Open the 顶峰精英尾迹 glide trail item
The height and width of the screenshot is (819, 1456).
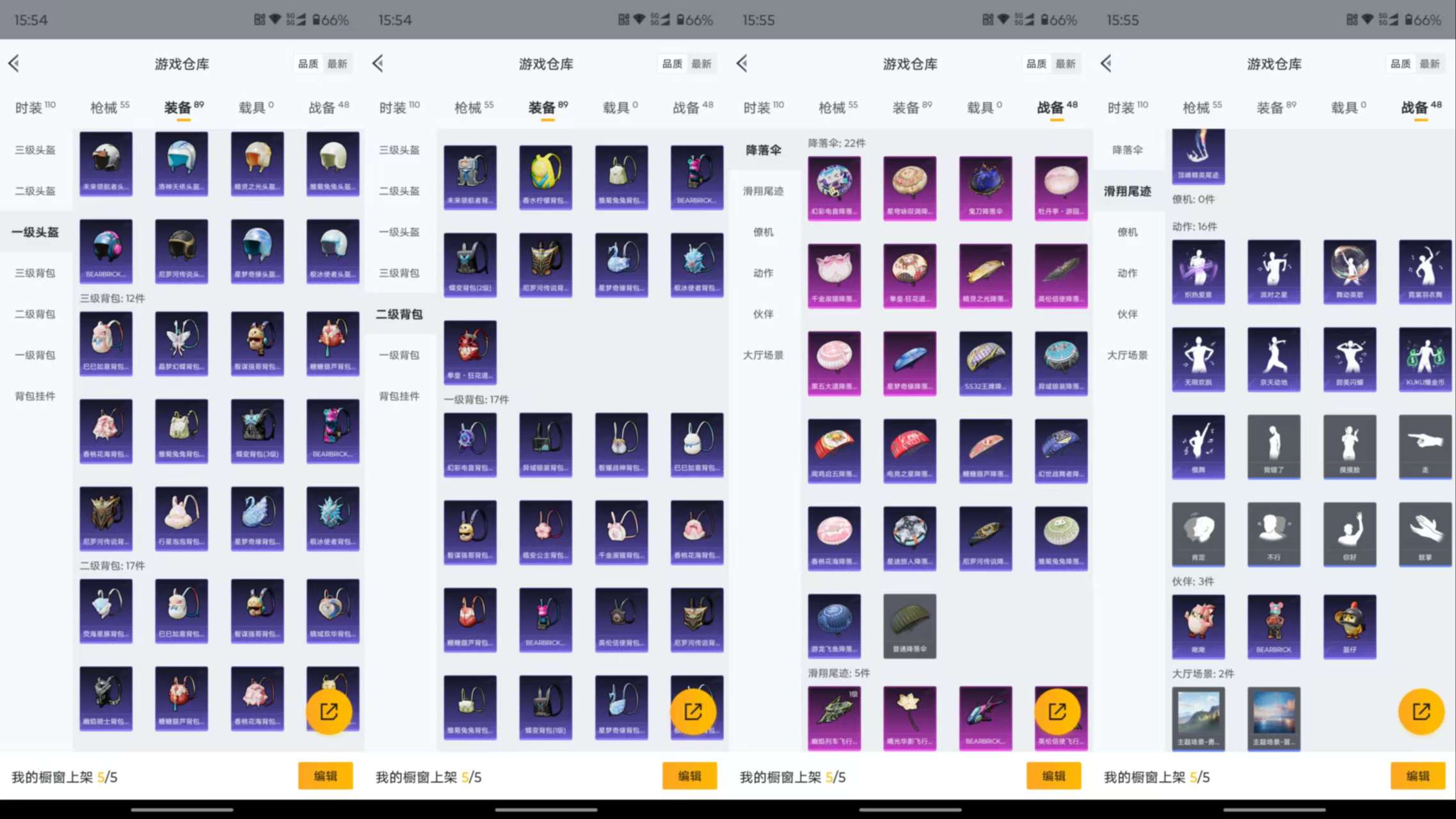pyautogui.click(x=1198, y=156)
